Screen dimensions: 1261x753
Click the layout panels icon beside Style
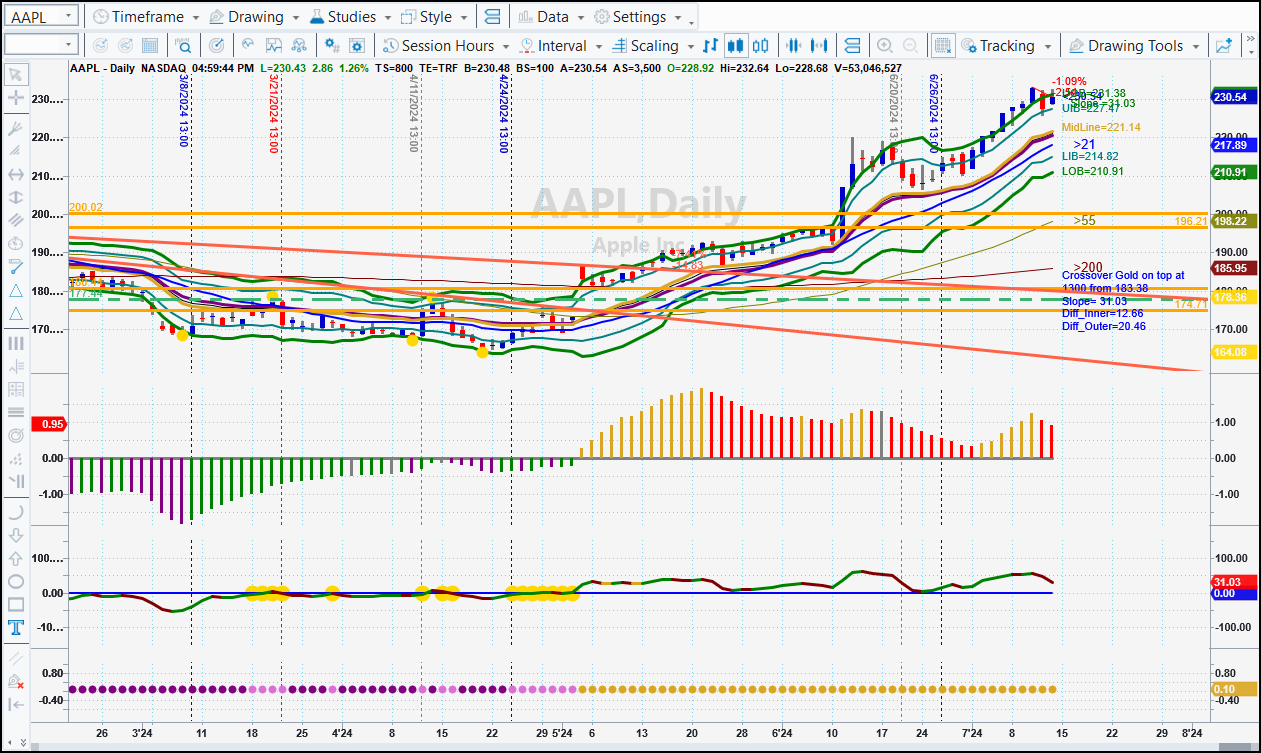point(492,17)
